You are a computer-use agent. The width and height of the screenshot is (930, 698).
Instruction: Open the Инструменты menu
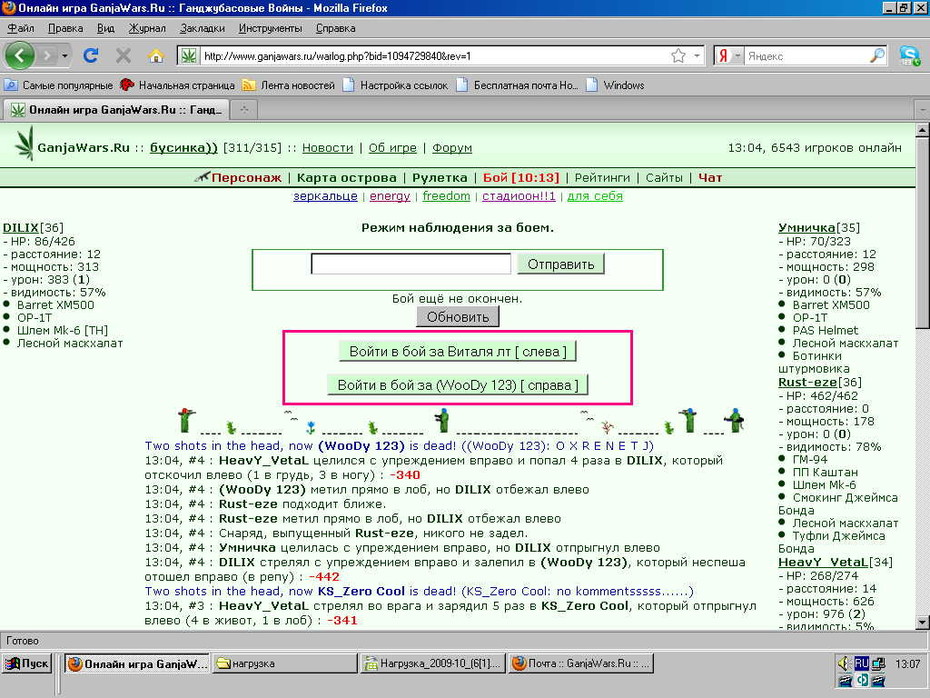coord(270,28)
